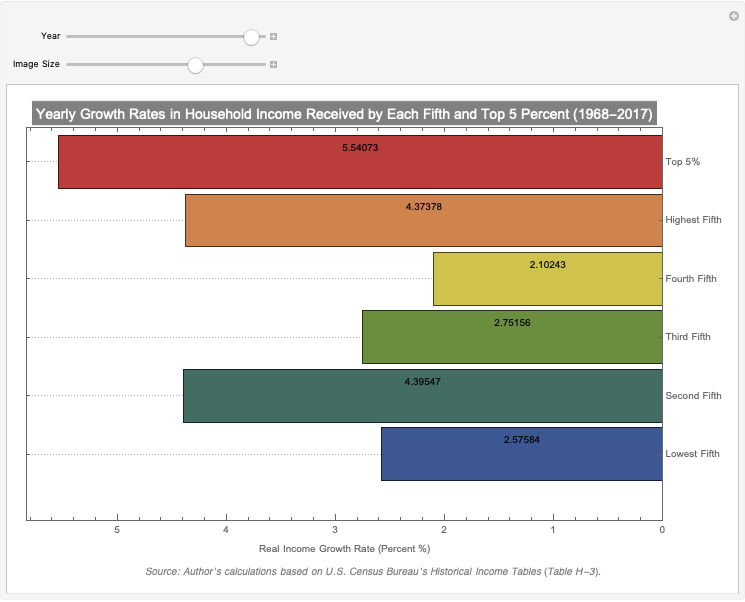Image resolution: width=745 pixels, height=602 pixels.
Task: Click the value label 4.39547
Action: coord(422,382)
